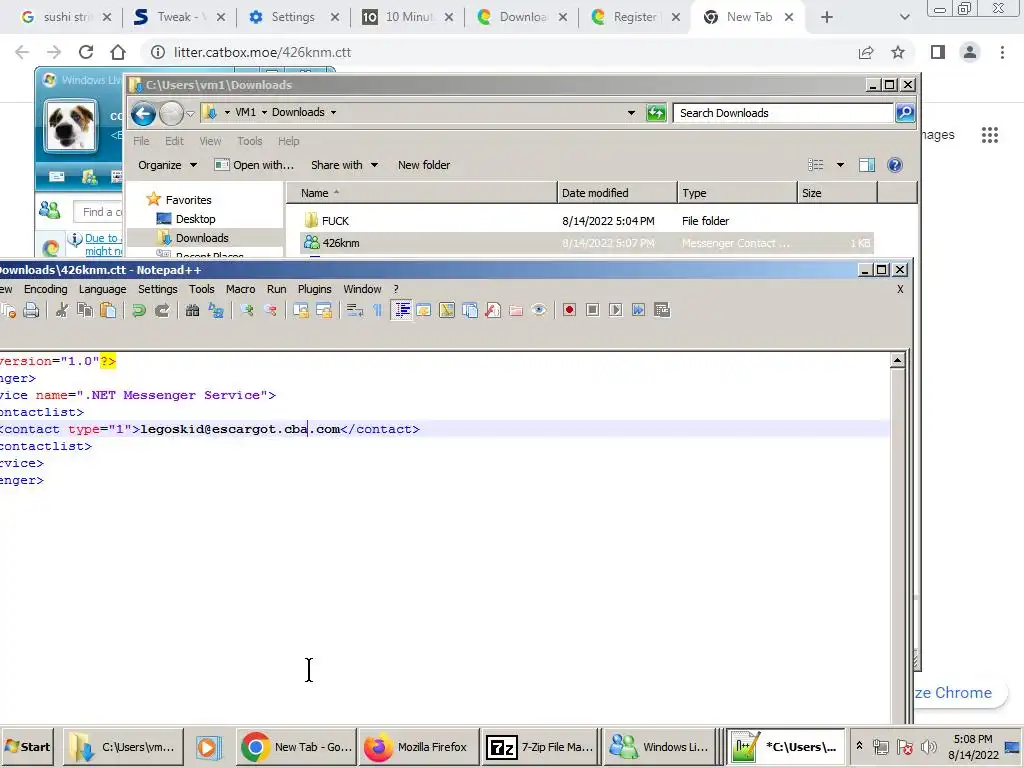
Task: Open Change your view dropdown arrow
Action: pos(840,165)
